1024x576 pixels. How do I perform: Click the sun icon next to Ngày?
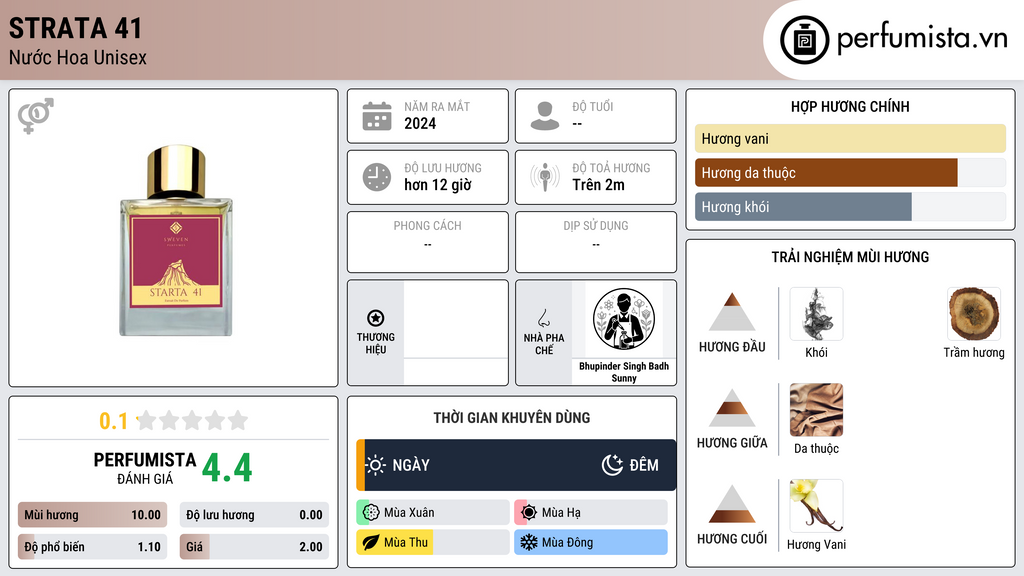pyautogui.click(x=376, y=465)
